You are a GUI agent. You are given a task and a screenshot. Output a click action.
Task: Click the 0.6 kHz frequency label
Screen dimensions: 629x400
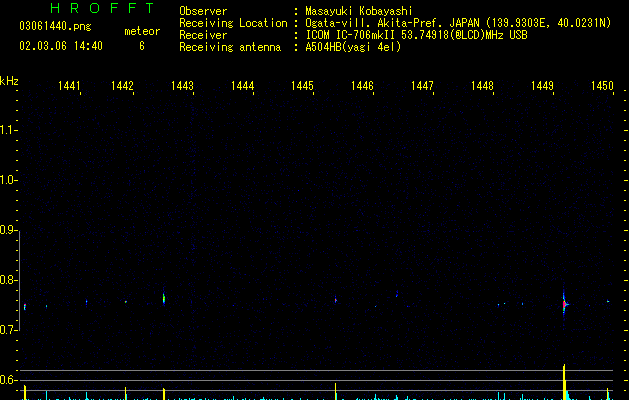(7, 380)
